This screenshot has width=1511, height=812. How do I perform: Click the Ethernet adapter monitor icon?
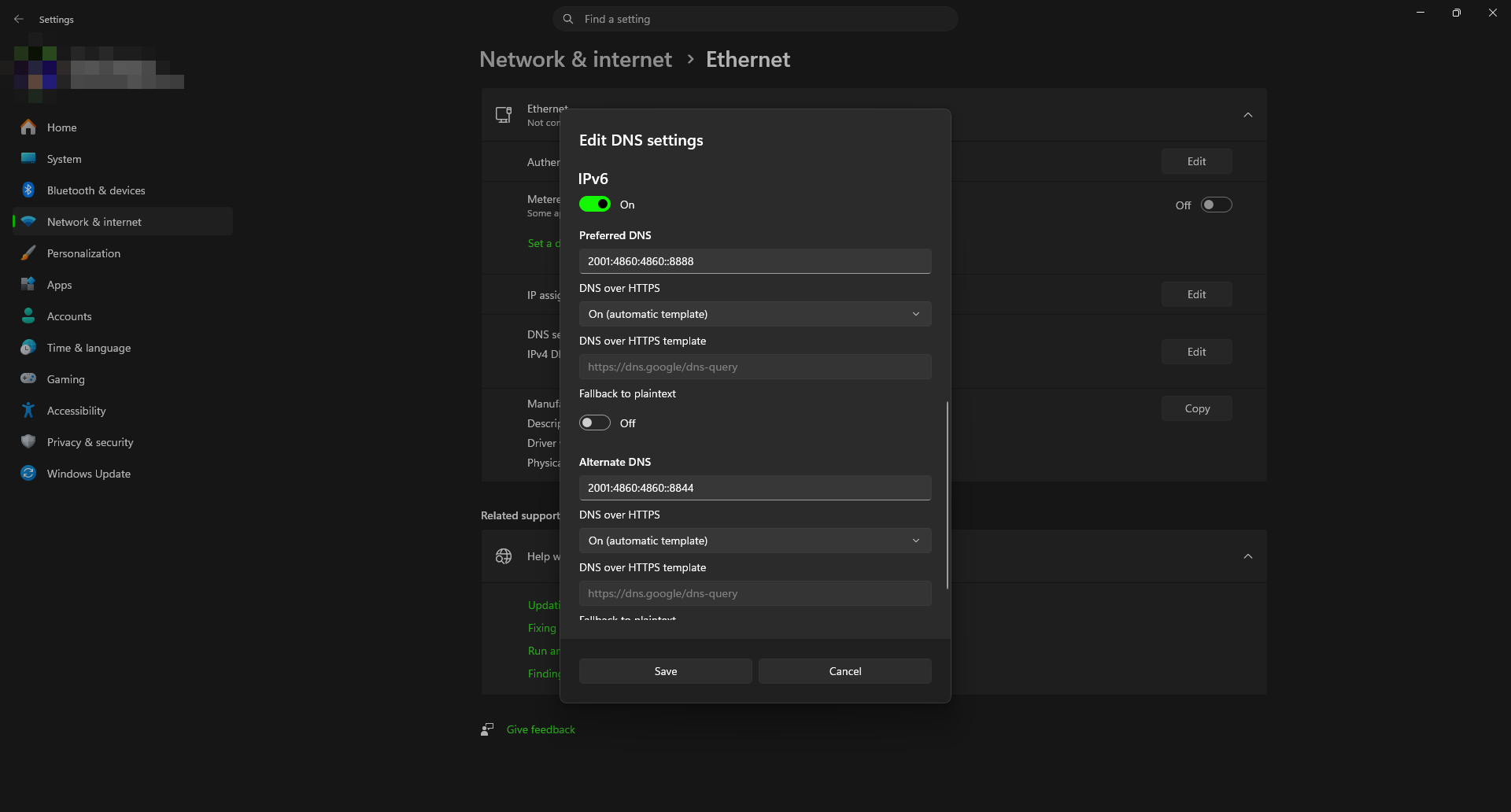click(x=504, y=115)
